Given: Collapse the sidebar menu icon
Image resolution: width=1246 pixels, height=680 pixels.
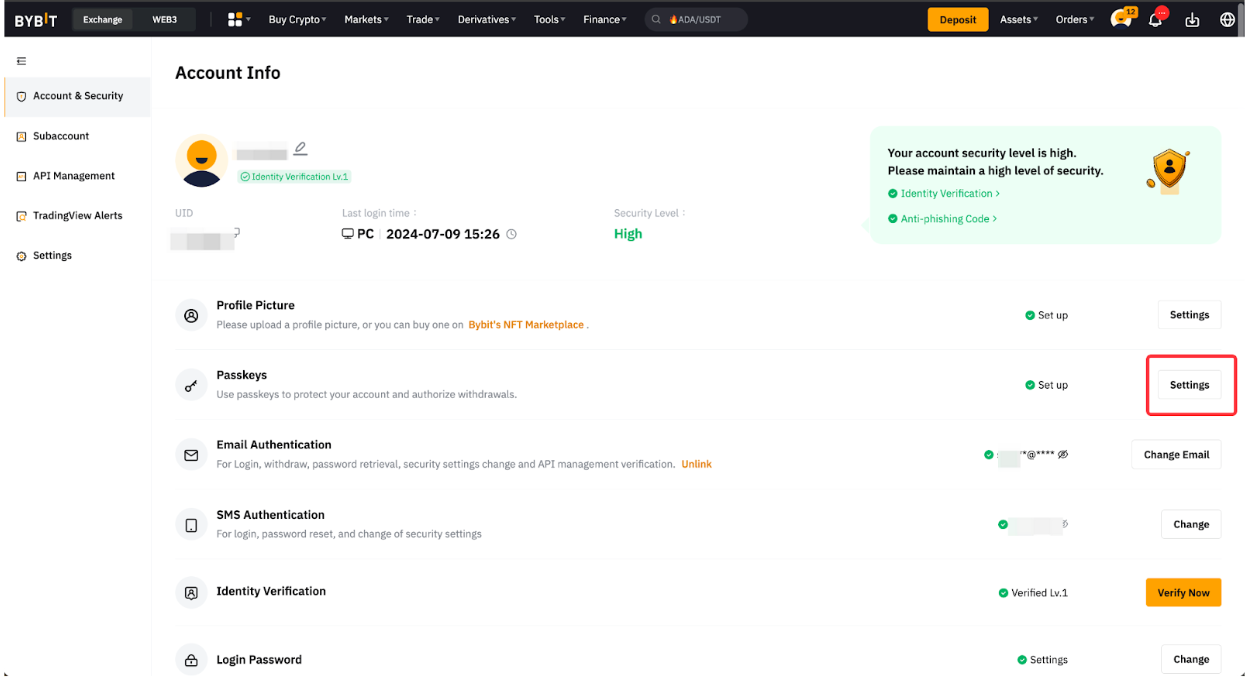Looking at the screenshot, I should coord(21,61).
